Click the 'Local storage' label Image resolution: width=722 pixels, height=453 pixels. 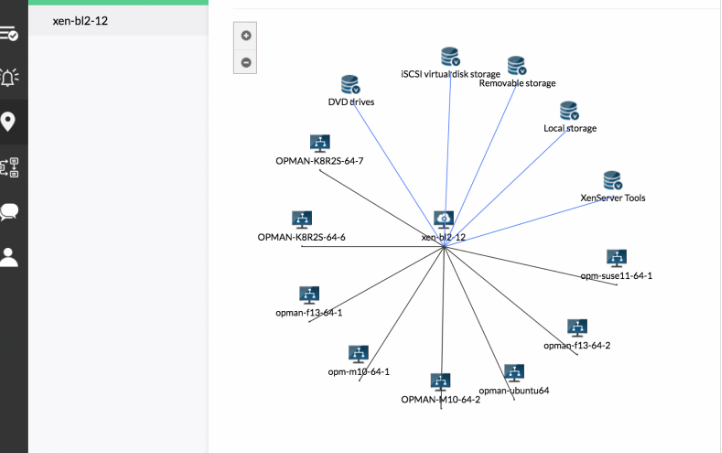(570, 128)
